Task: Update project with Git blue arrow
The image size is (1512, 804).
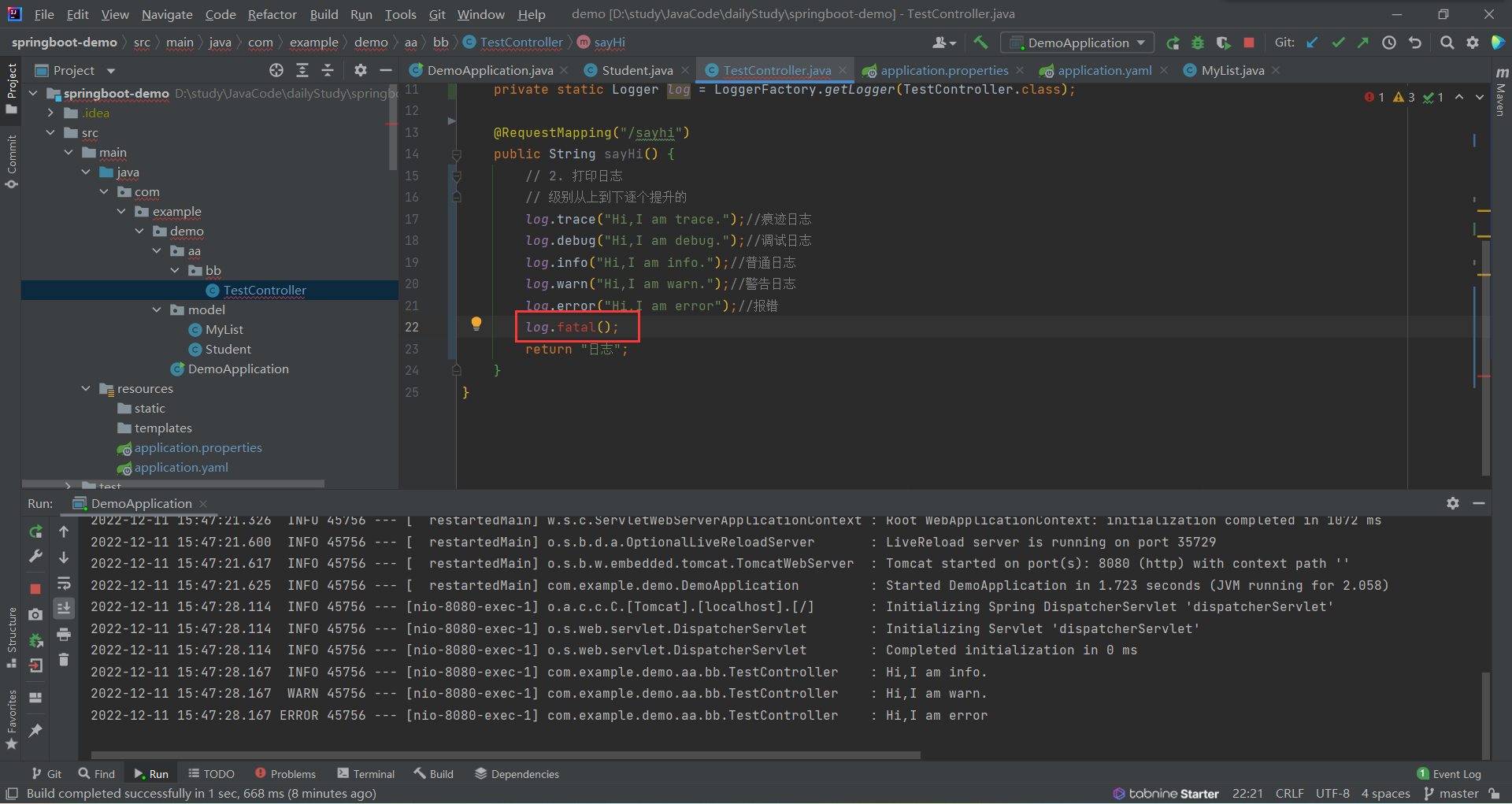Action: tap(1312, 43)
